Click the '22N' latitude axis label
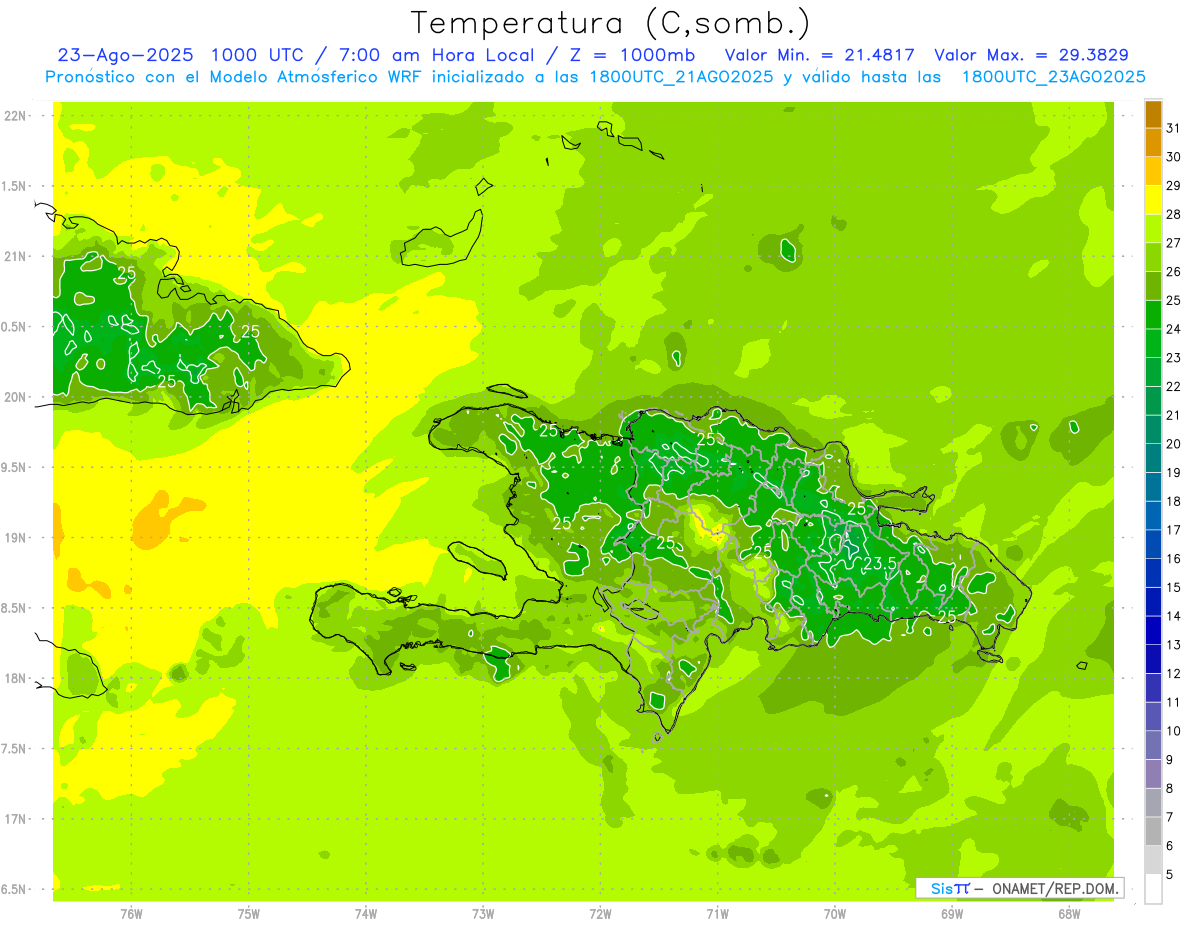The image size is (1200, 927). coord(15,116)
